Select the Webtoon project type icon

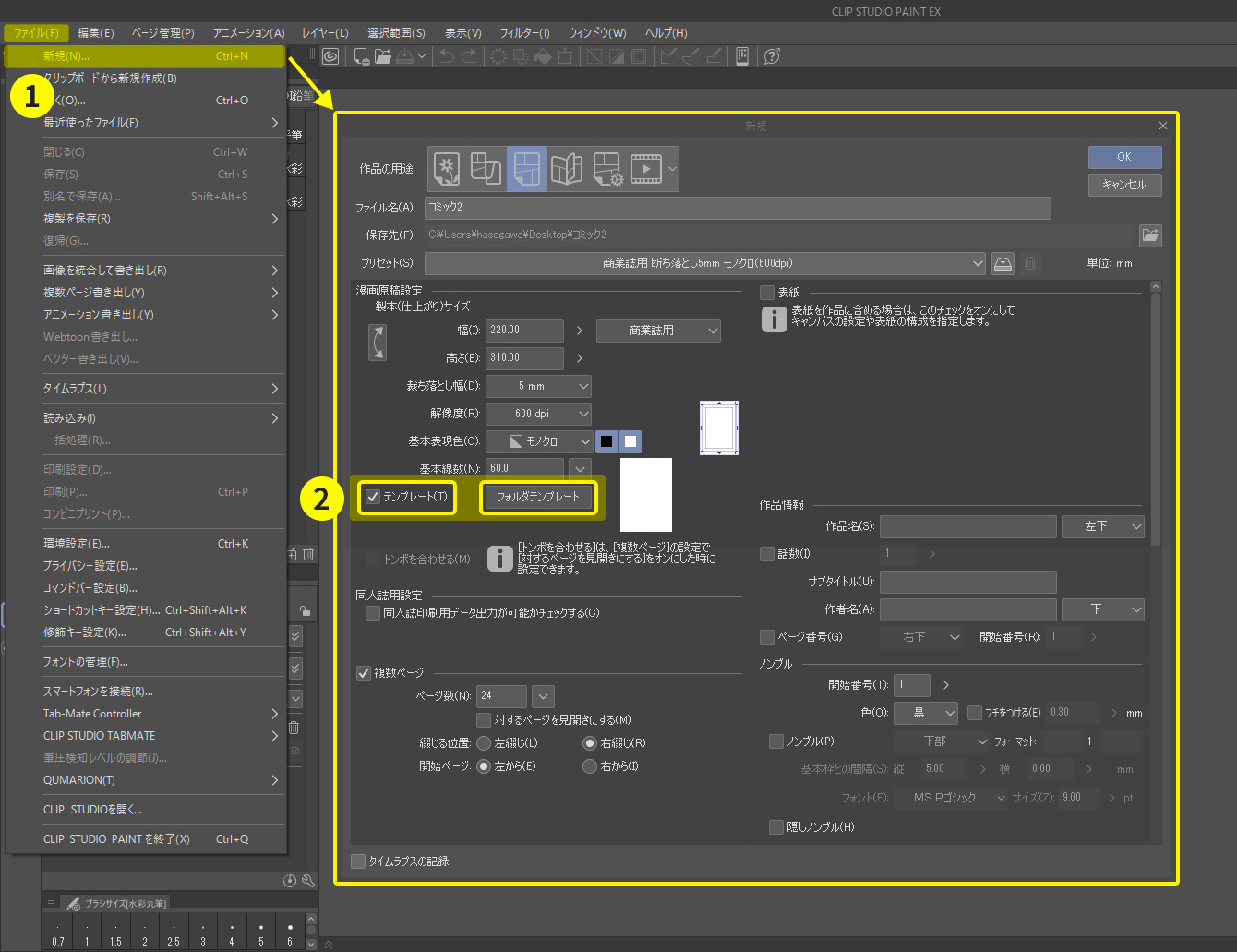coord(486,169)
